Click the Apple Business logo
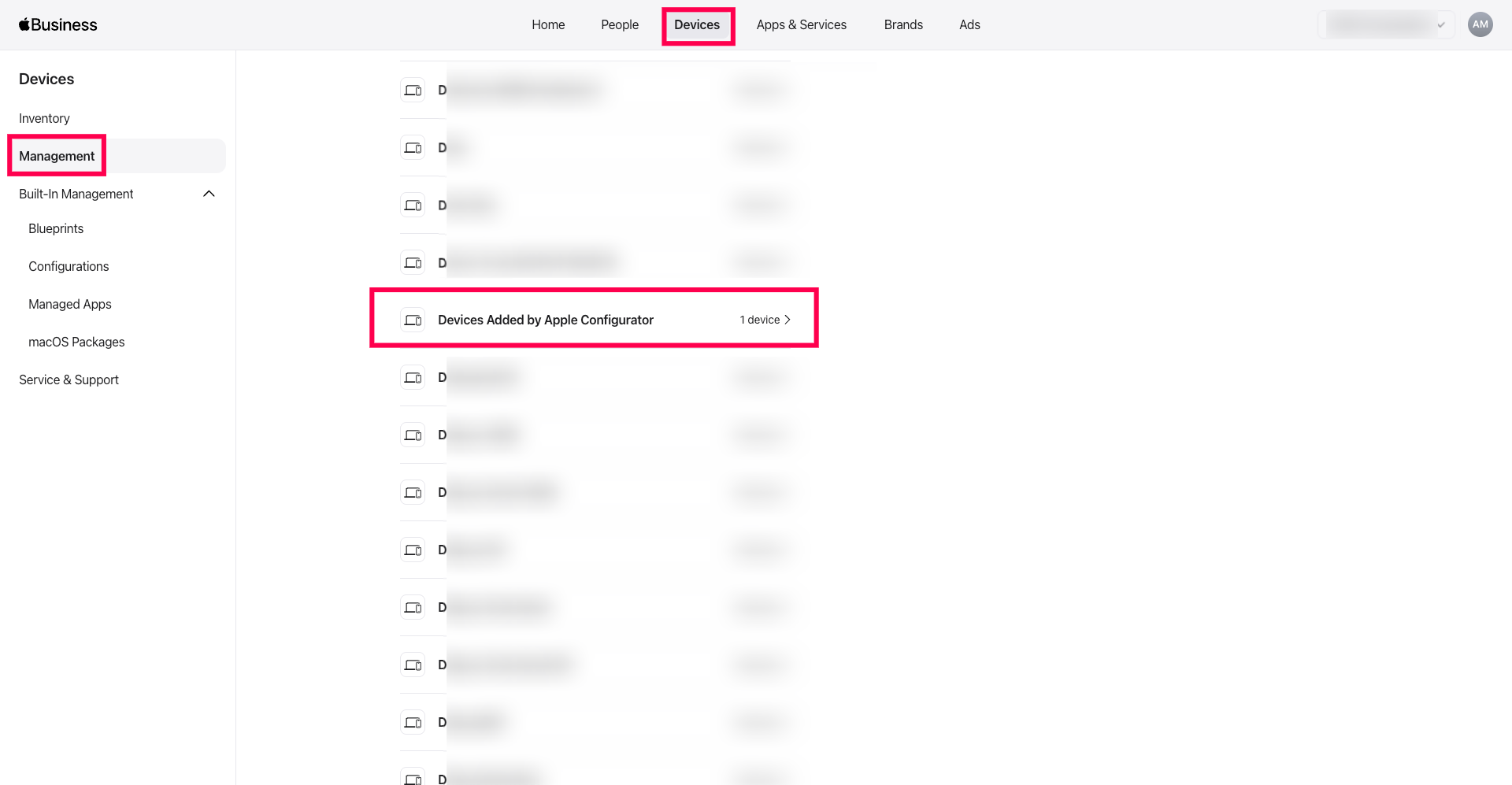The height and width of the screenshot is (785, 1512). [57, 24]
